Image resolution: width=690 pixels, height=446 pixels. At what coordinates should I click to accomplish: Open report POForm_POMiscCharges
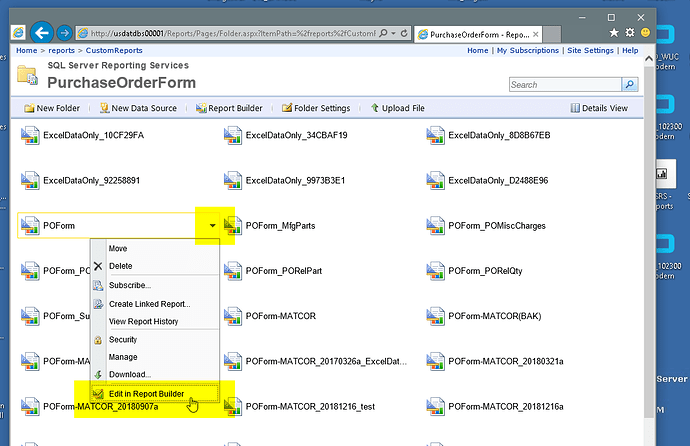[x=497, y=226]
